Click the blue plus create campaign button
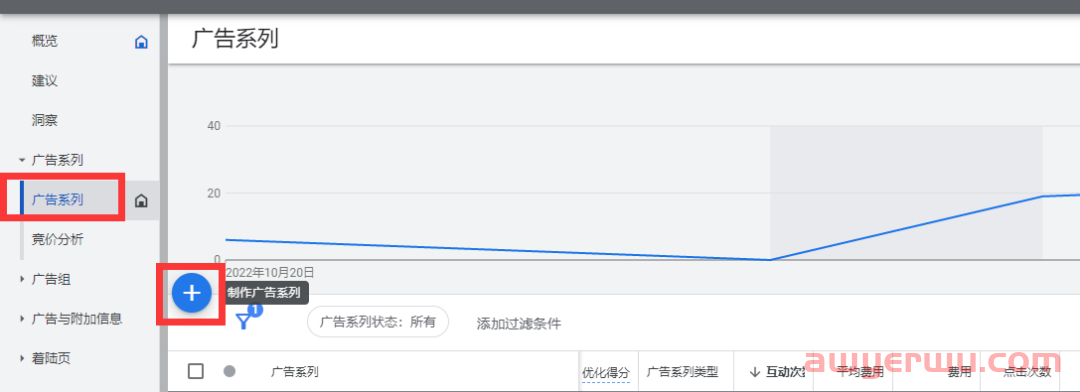Viewport: 1080px width, 392px height. (x=191, y=293)
